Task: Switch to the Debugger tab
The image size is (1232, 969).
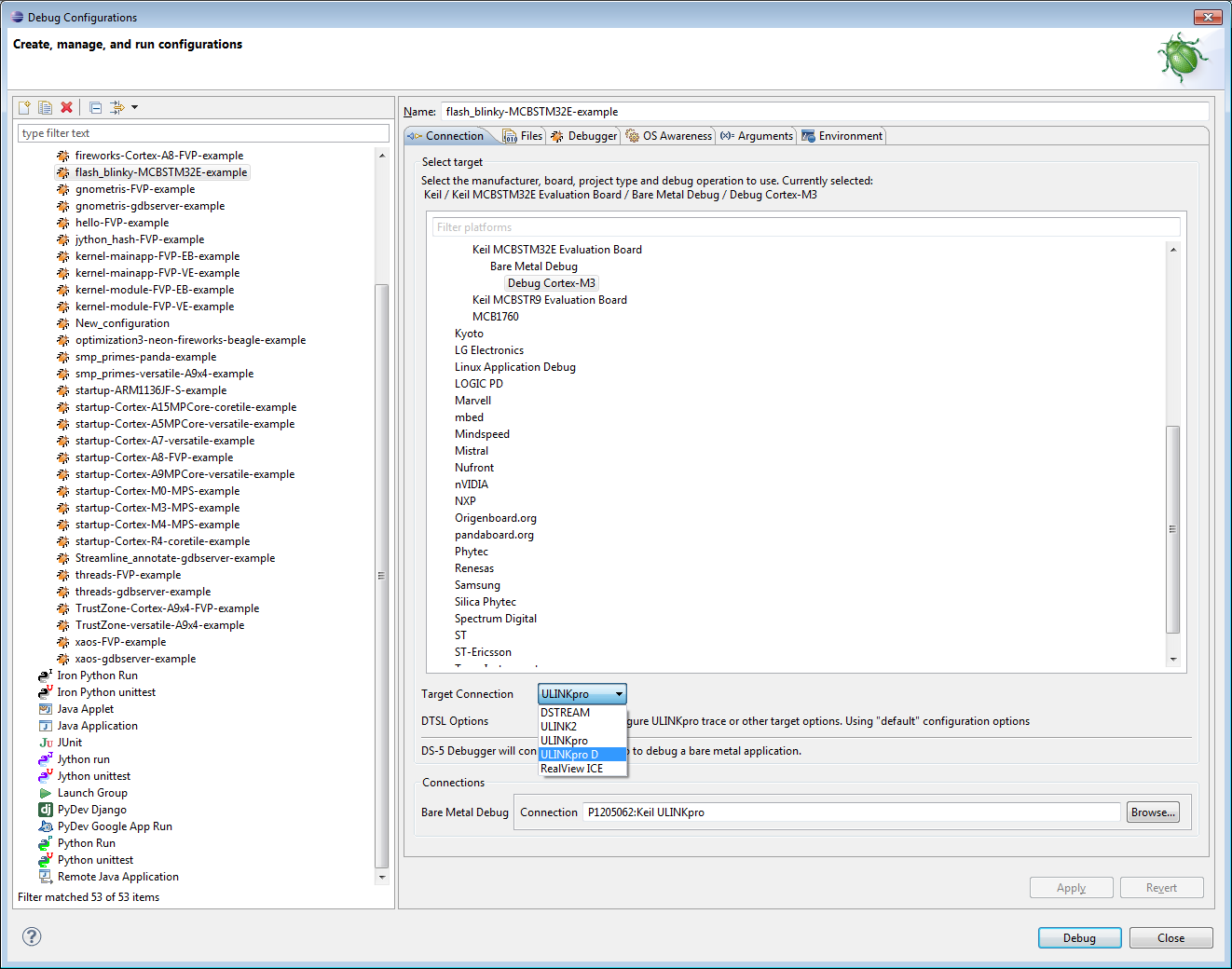Action: (x=584, y=136)
